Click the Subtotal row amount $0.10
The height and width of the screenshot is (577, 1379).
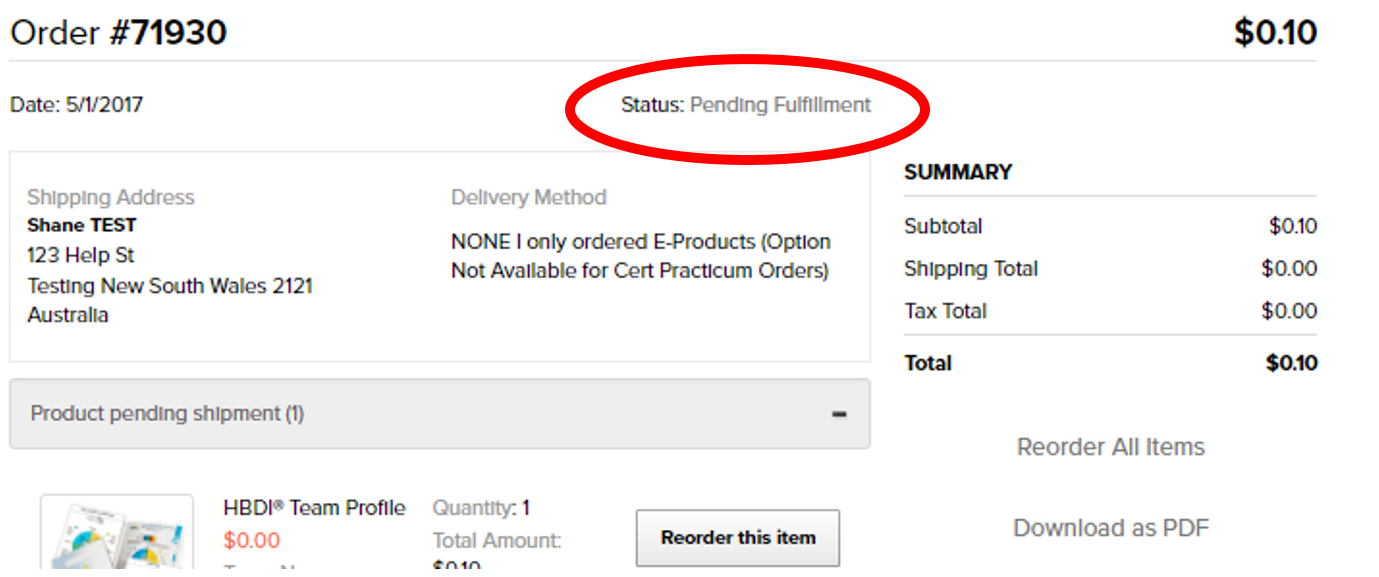pyautogui.click(x=1292, y=226)
